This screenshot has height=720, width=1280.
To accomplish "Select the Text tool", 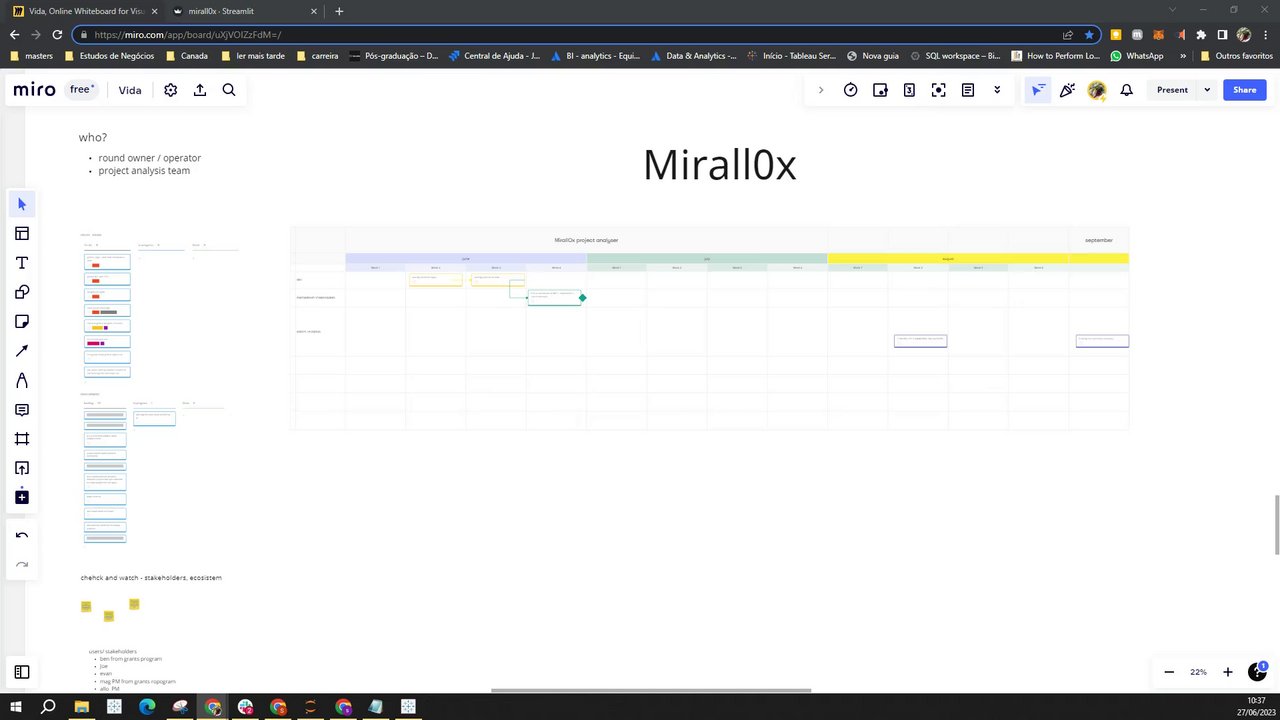I will (22, 263).
